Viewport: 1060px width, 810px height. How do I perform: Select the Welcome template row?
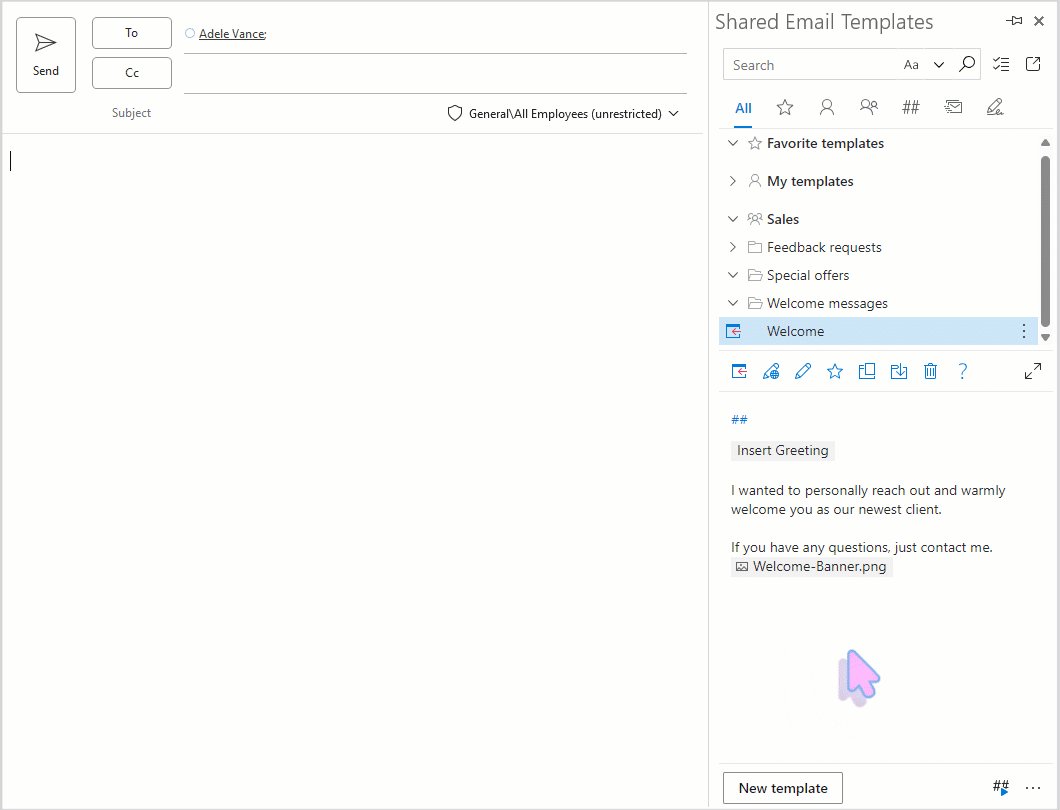pos(878,331)
